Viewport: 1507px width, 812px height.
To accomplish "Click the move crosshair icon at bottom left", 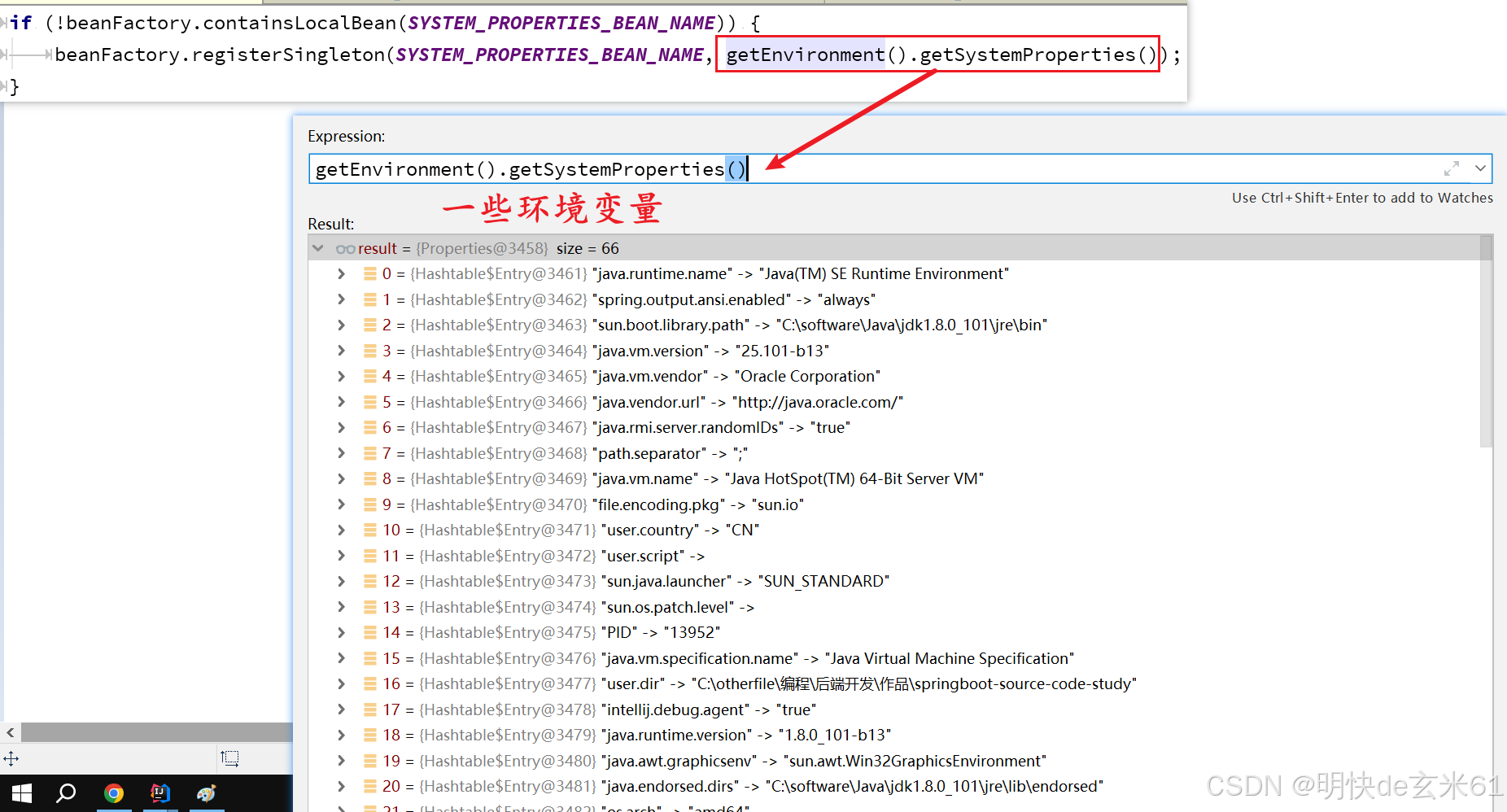I will 11,758.
